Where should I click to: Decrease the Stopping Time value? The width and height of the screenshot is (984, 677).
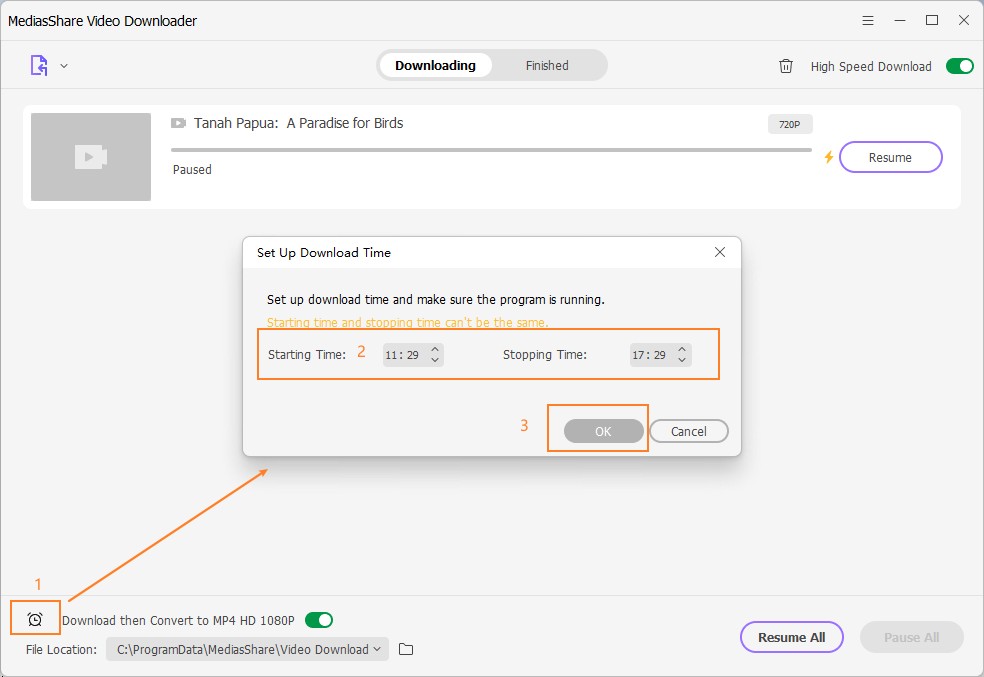682,360
